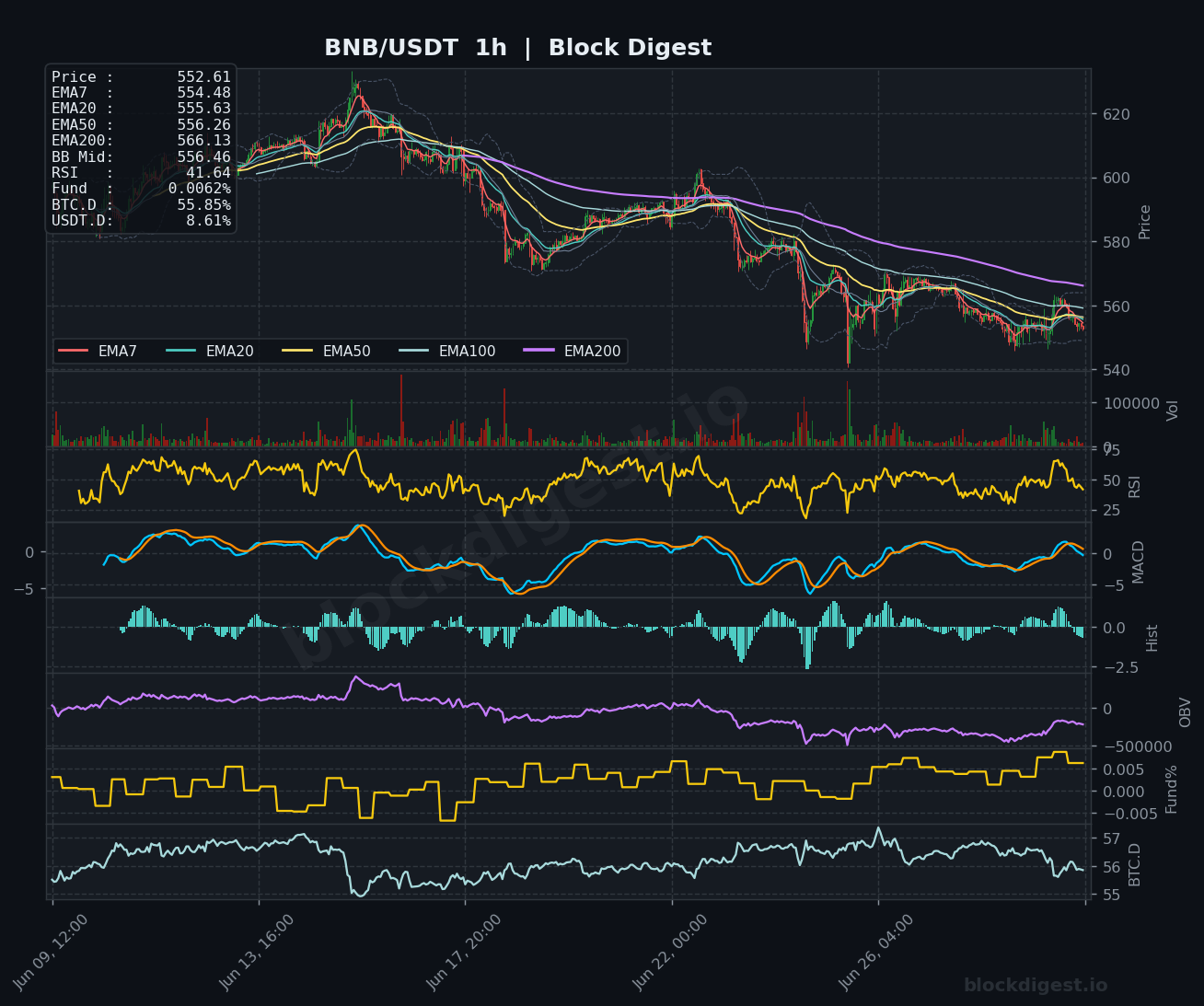The image size is (1204, 1006).
Task: Click the BB Mid value 556.46
Action: (x=204, y=157)
